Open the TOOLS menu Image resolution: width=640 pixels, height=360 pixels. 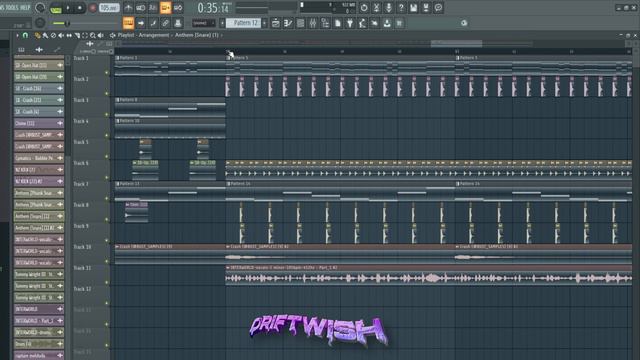(11, 7)
